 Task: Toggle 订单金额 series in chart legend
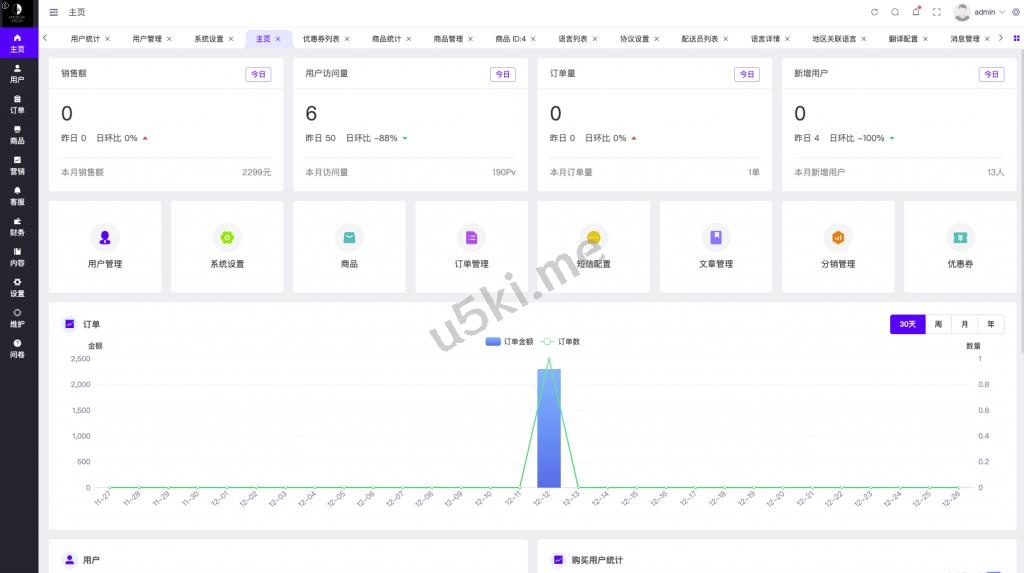pyautogui.click(x=510, y=342)
